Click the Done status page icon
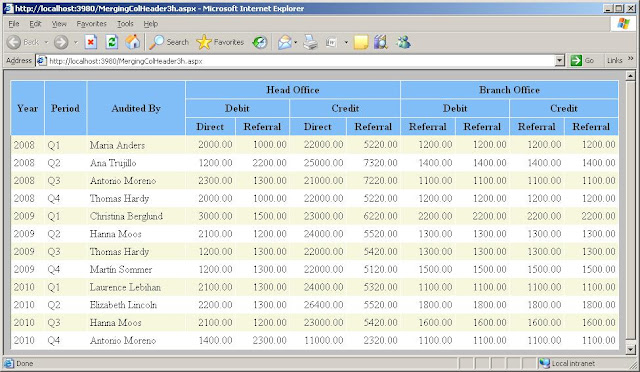Image resolution: width=640 pixels, height=372 pixels. click(x=9, y=363)
